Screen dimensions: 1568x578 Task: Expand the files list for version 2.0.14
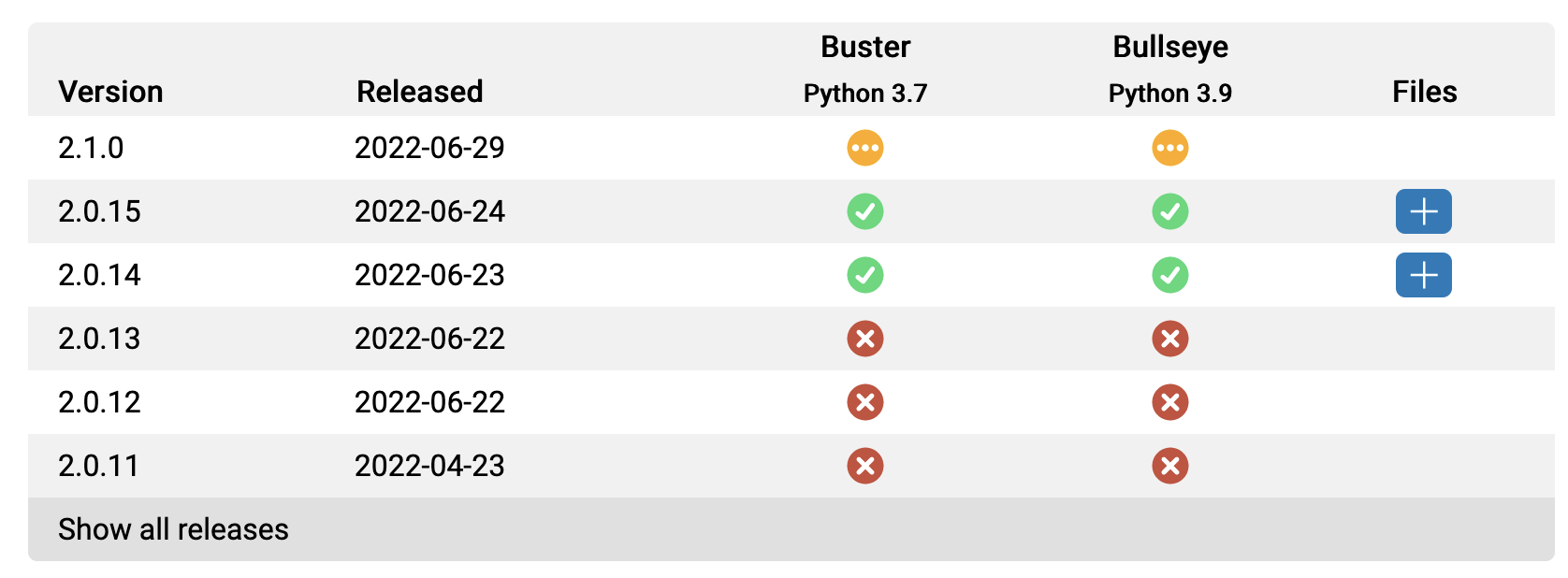click(x=1423, y=275)
